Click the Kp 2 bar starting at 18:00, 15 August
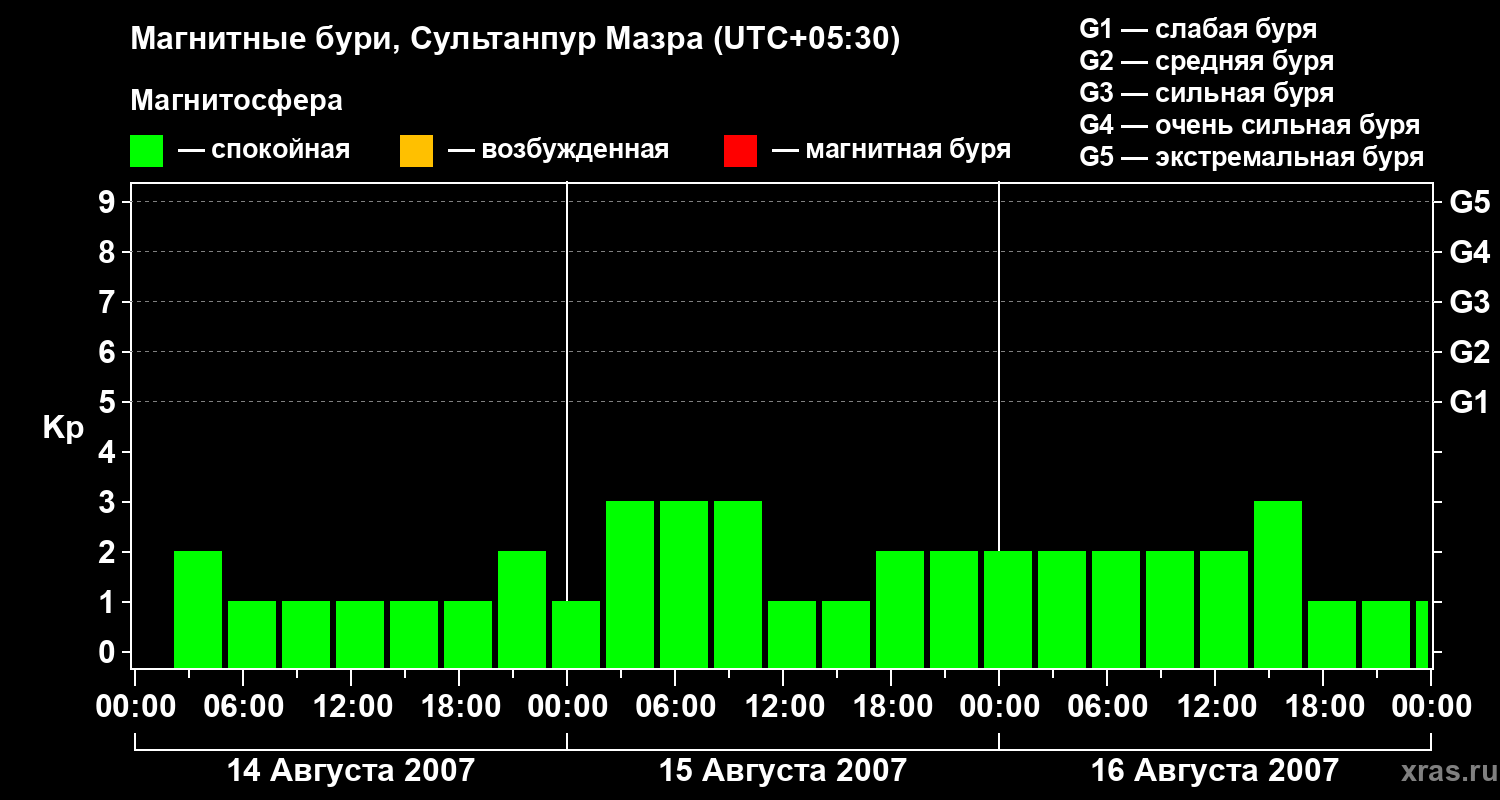This screenshot has width=1500, height=800. 900,609
